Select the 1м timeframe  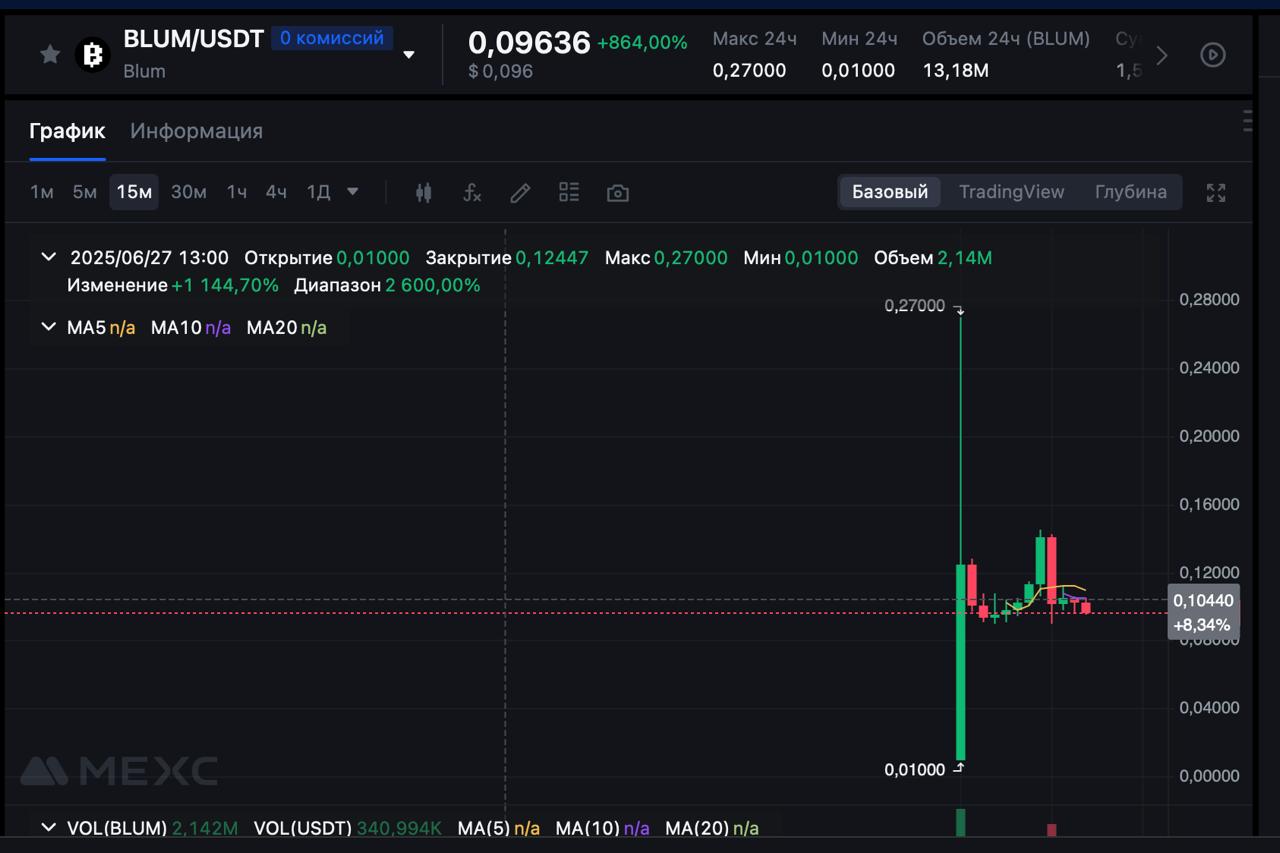pyautogui.click(x=42, y=192)
